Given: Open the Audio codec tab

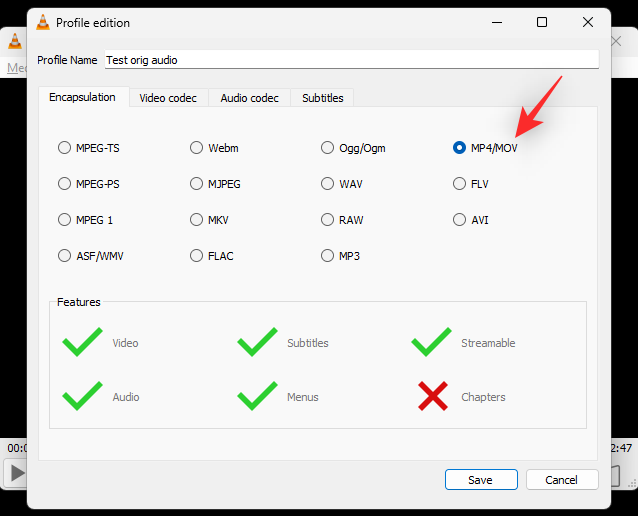Looking at the screenshot, I should click(249, 98).
